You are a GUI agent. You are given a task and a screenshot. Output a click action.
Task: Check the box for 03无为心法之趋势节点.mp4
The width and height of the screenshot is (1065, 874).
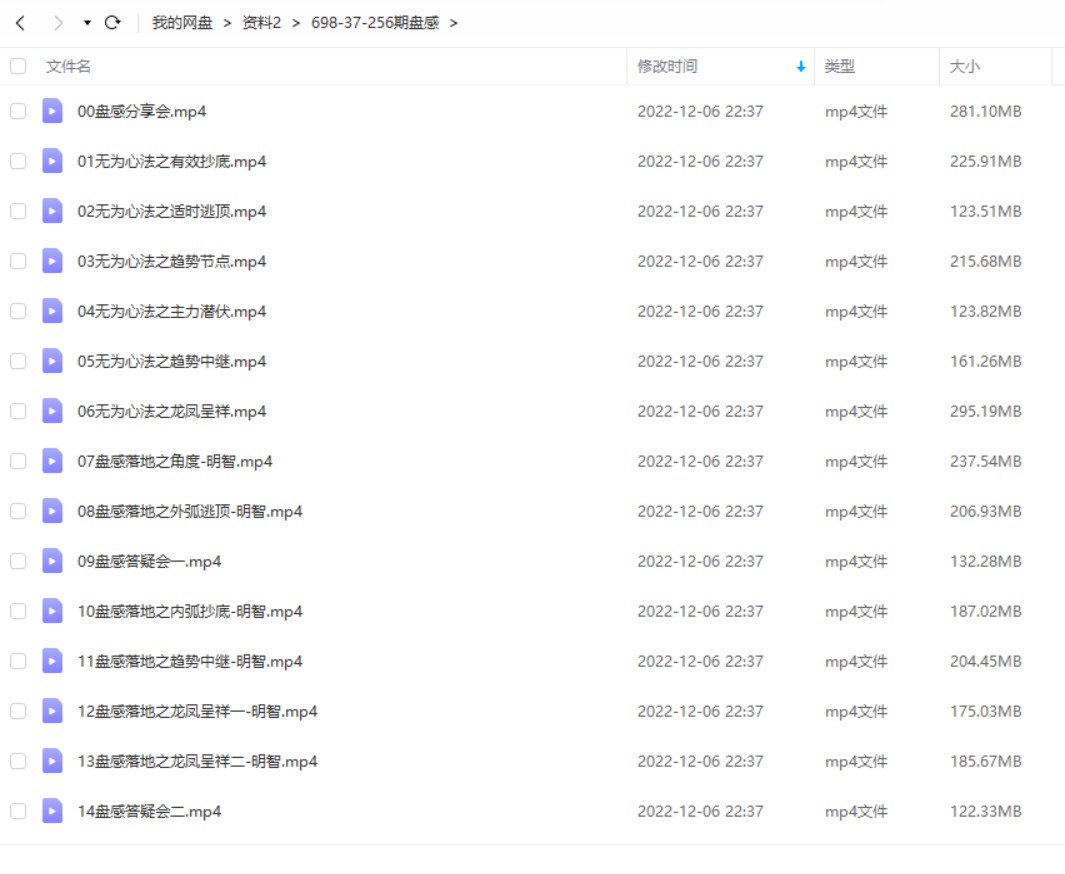click(18, 261)
